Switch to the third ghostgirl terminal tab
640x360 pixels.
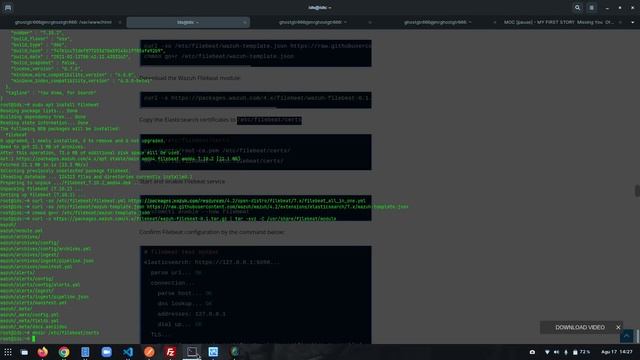coord(313,22)
